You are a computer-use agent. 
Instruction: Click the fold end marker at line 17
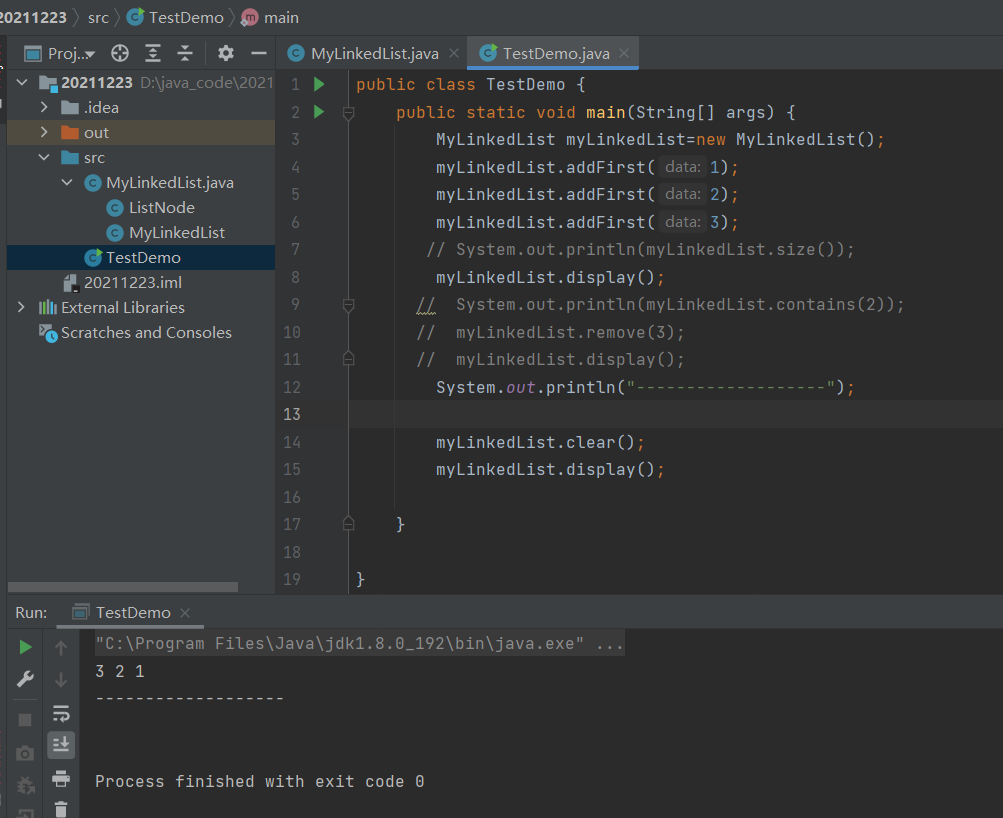[349, 524]
